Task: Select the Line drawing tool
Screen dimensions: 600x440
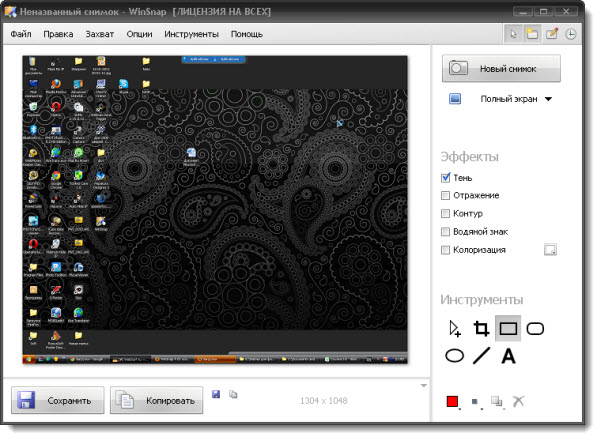Action: [x=481, y=355]
